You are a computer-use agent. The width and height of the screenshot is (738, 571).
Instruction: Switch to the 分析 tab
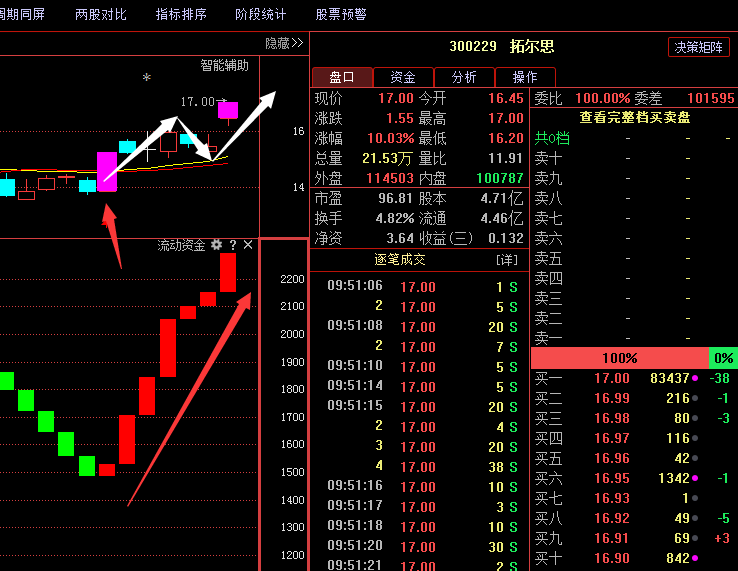(x=464, y=77)
